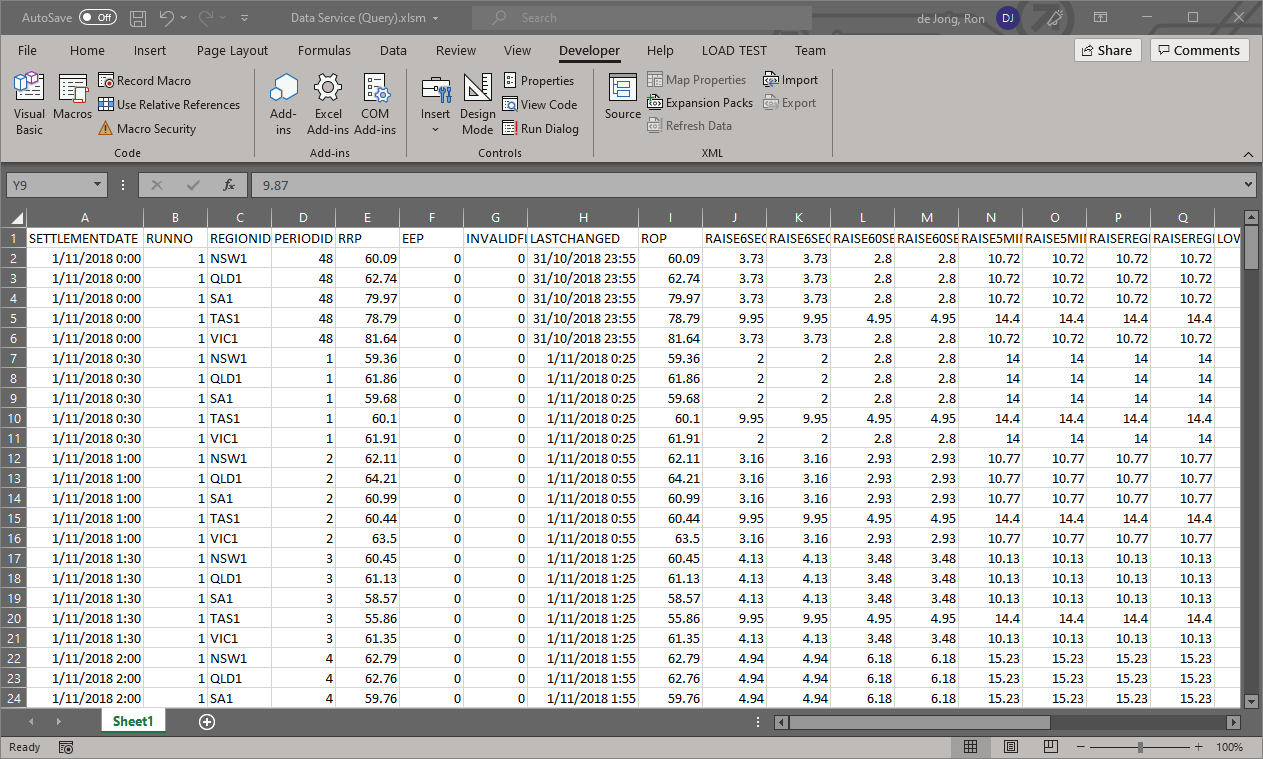This screenshot has height=759, width=1263.
Task: Toggle AutoSave switch
Action: point(97,17)
